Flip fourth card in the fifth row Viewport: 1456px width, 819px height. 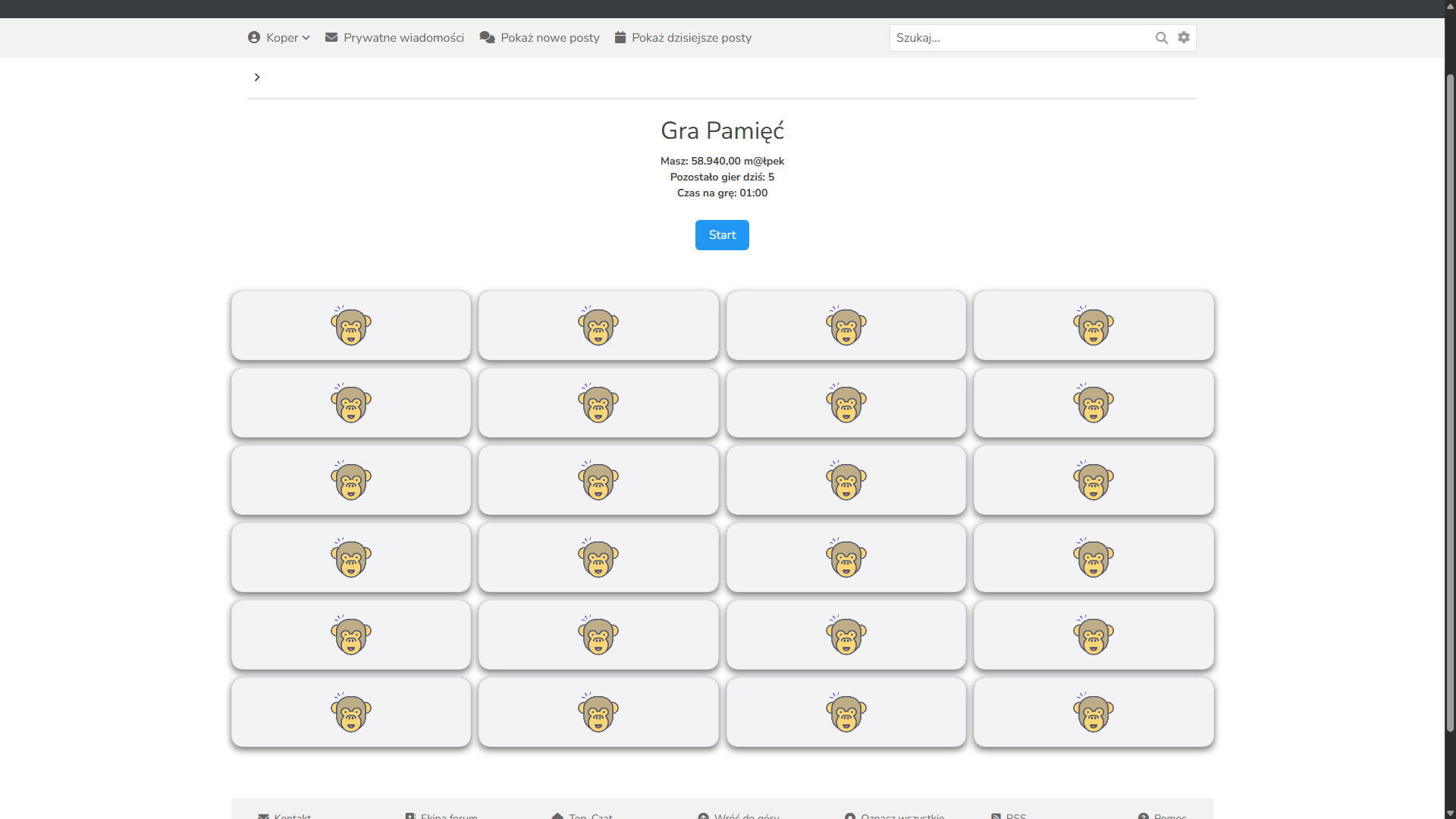pos(1094,635)
